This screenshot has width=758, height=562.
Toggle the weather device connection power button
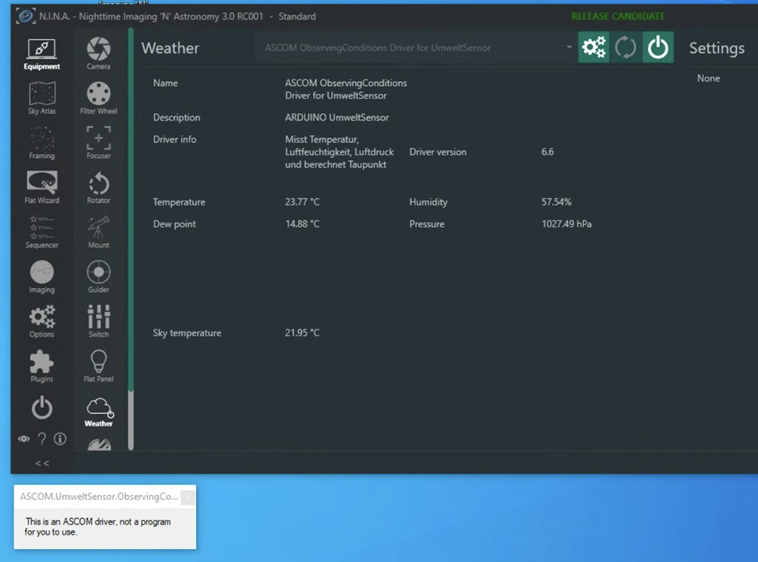pos(657,48)
